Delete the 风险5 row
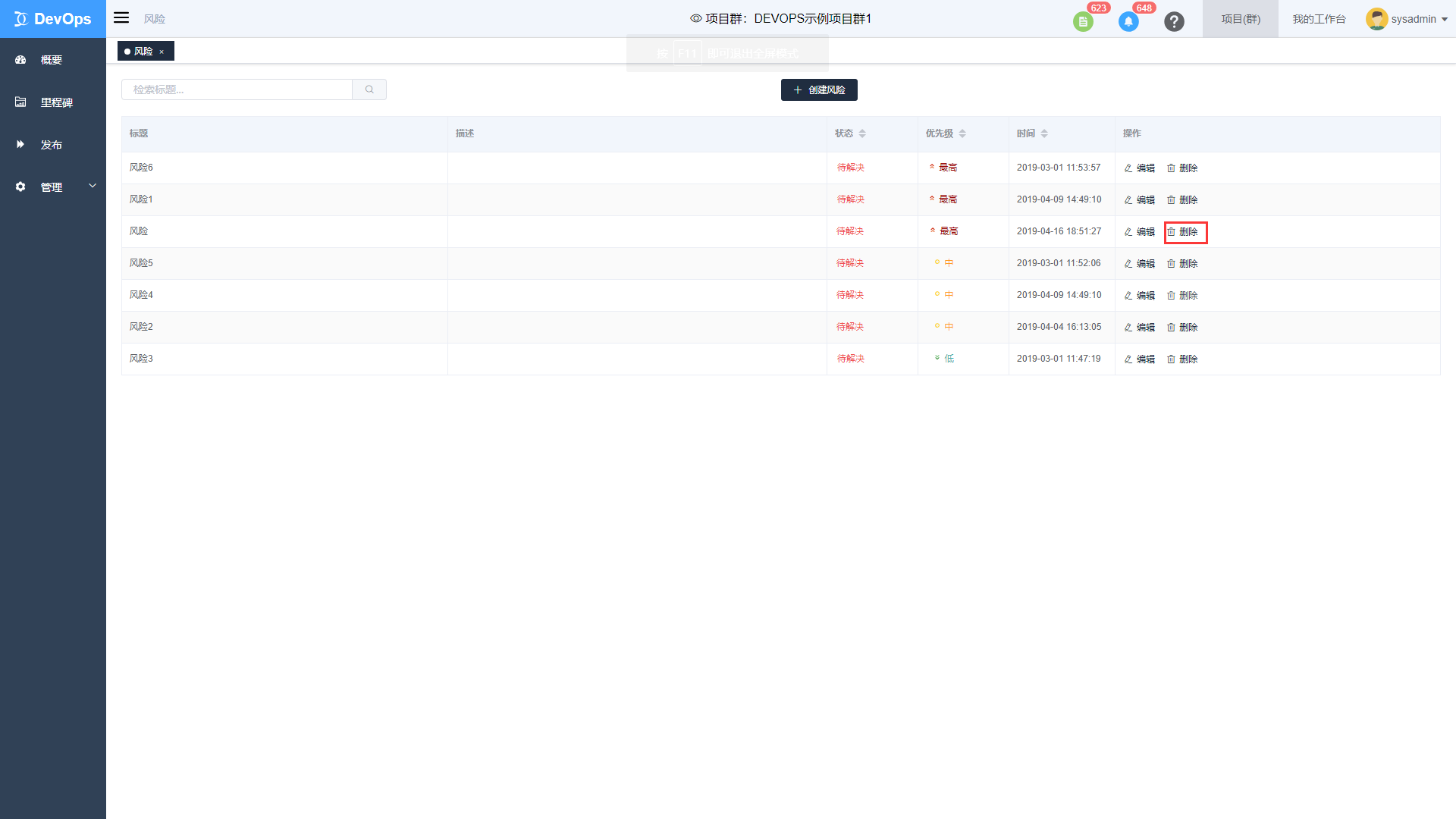This screenshot has height=819, width=1456. point(1182,264)
